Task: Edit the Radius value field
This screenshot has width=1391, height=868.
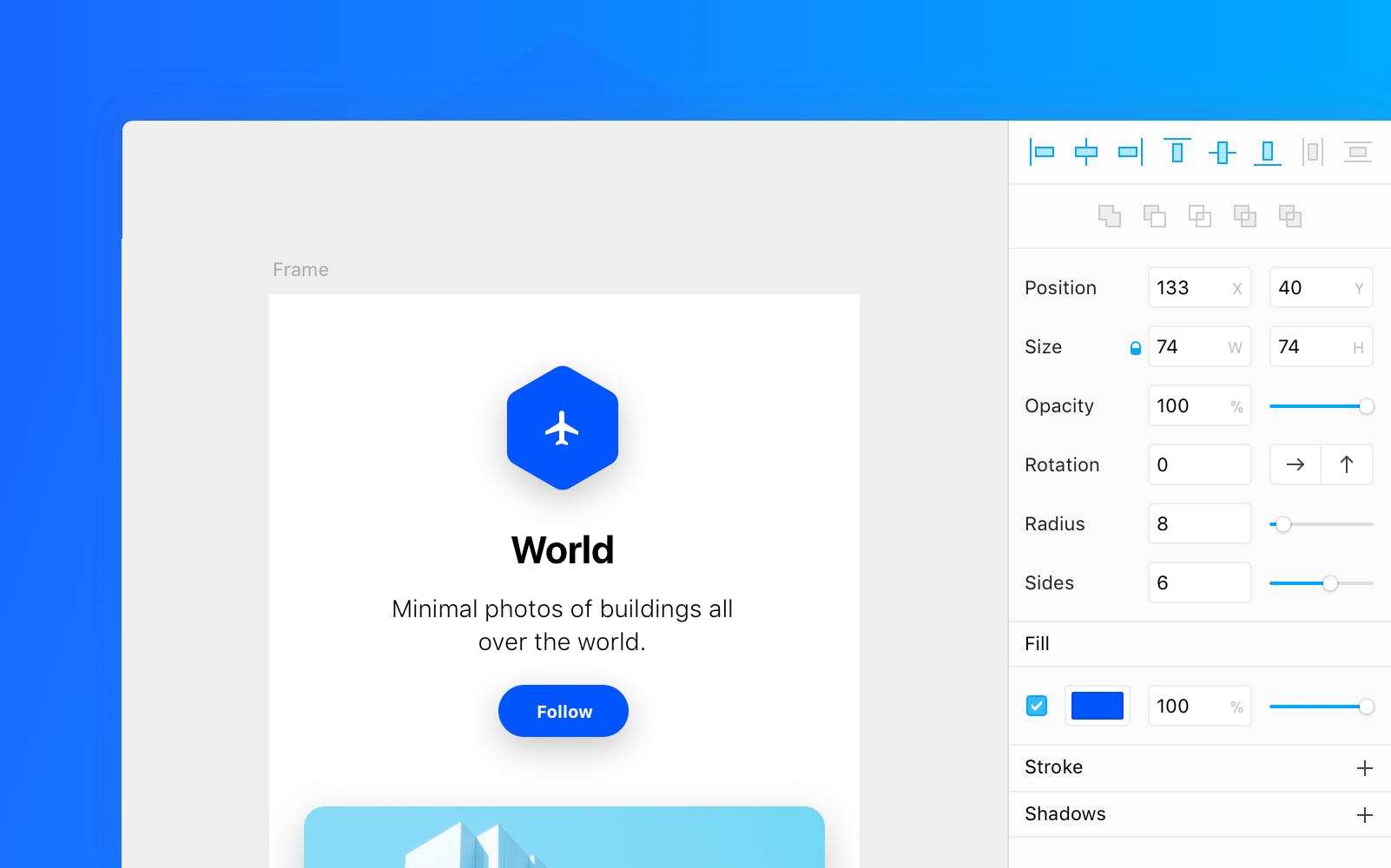Action: 1200,523
